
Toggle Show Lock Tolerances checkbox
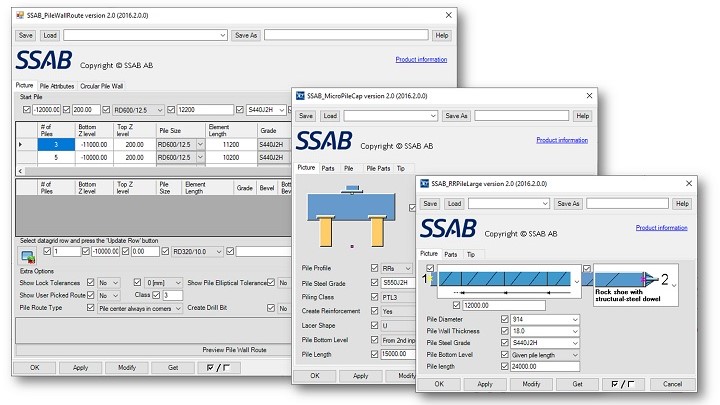click(90, 282)
